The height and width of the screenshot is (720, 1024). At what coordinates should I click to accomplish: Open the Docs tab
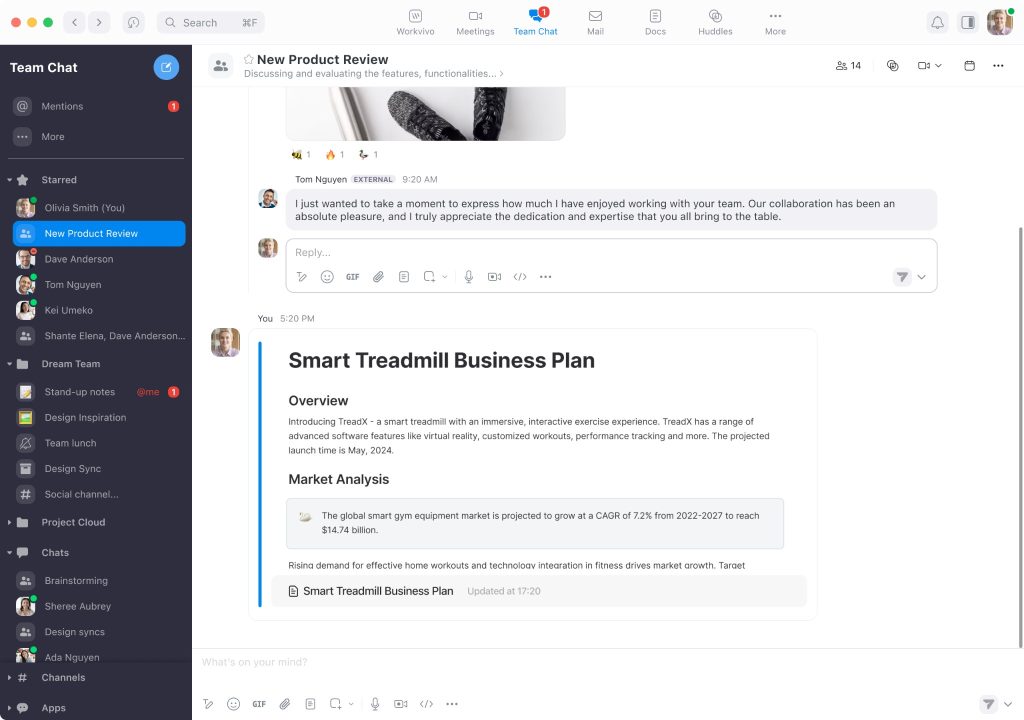coord(655,22)
